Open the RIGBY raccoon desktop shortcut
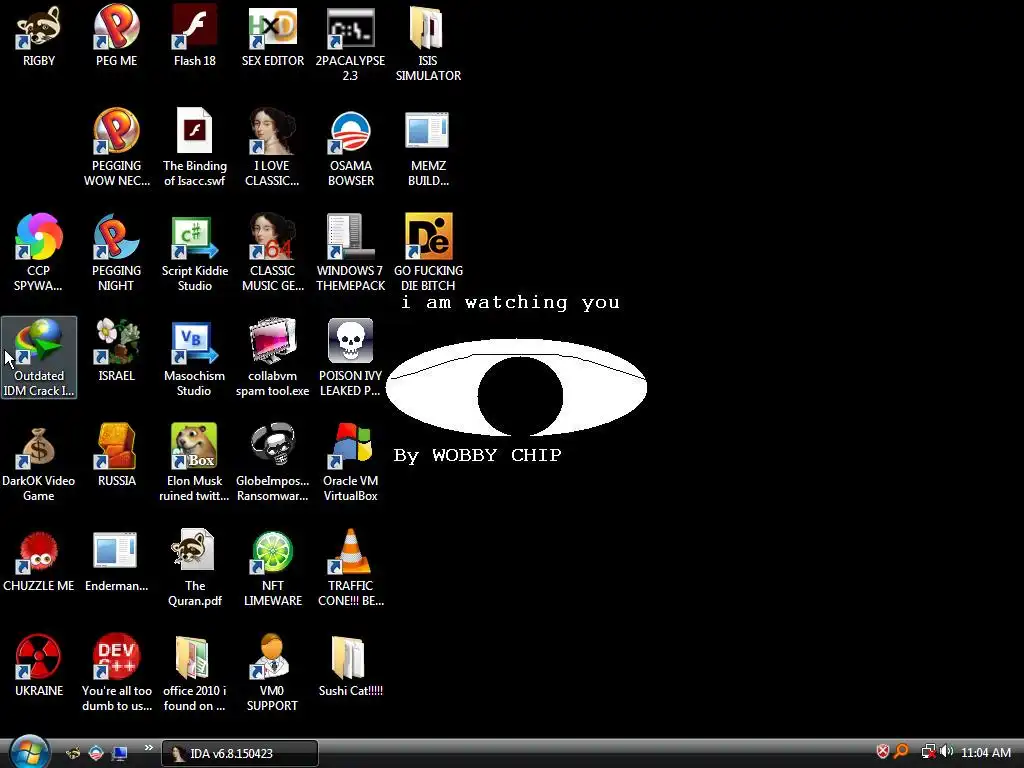The height and width of the screenshot is (768, 1024). (x=39, y=37)
